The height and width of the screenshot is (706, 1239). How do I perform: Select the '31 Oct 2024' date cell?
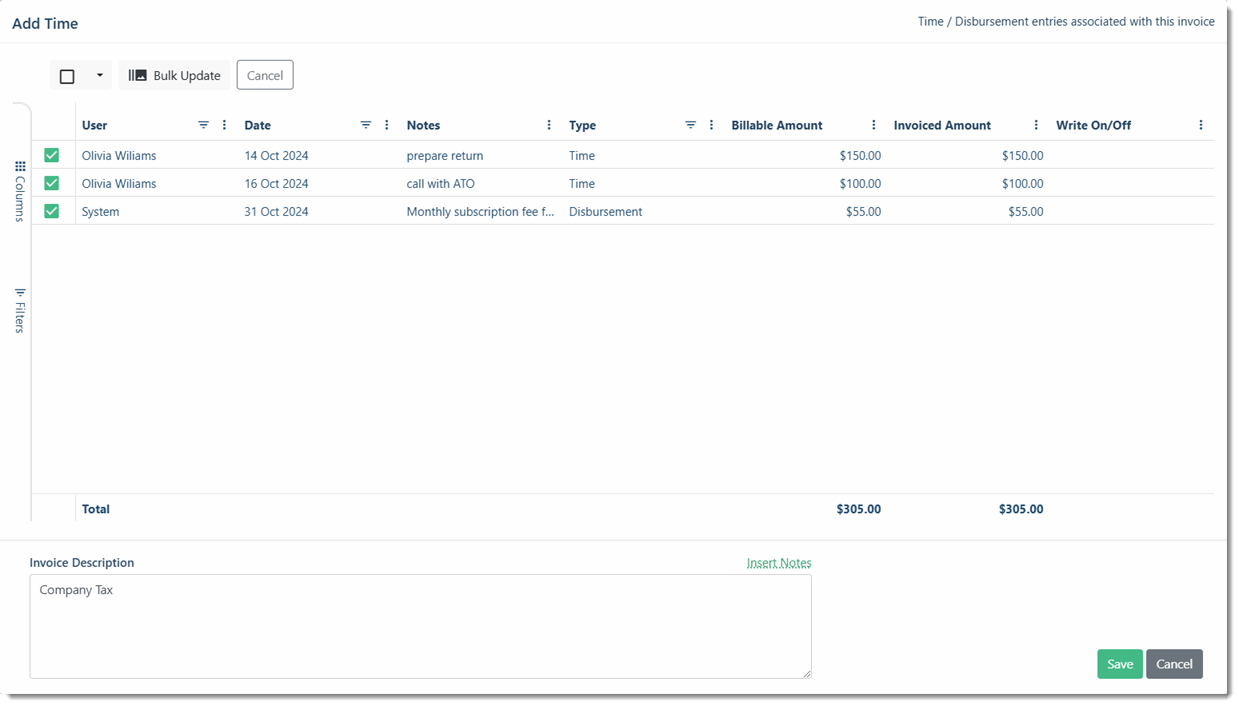(277, 211)
